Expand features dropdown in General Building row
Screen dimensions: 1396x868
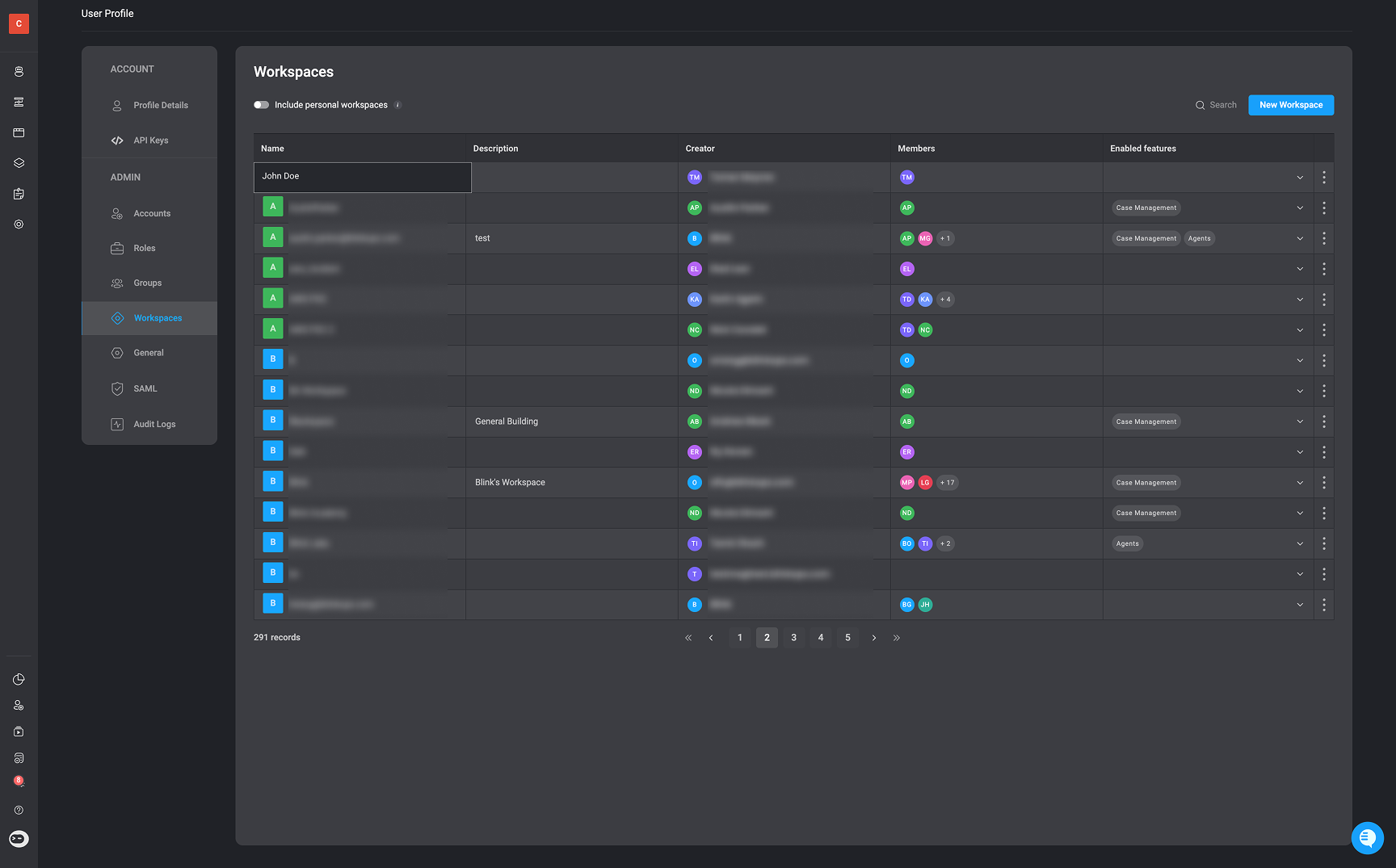pos(1300,421)
